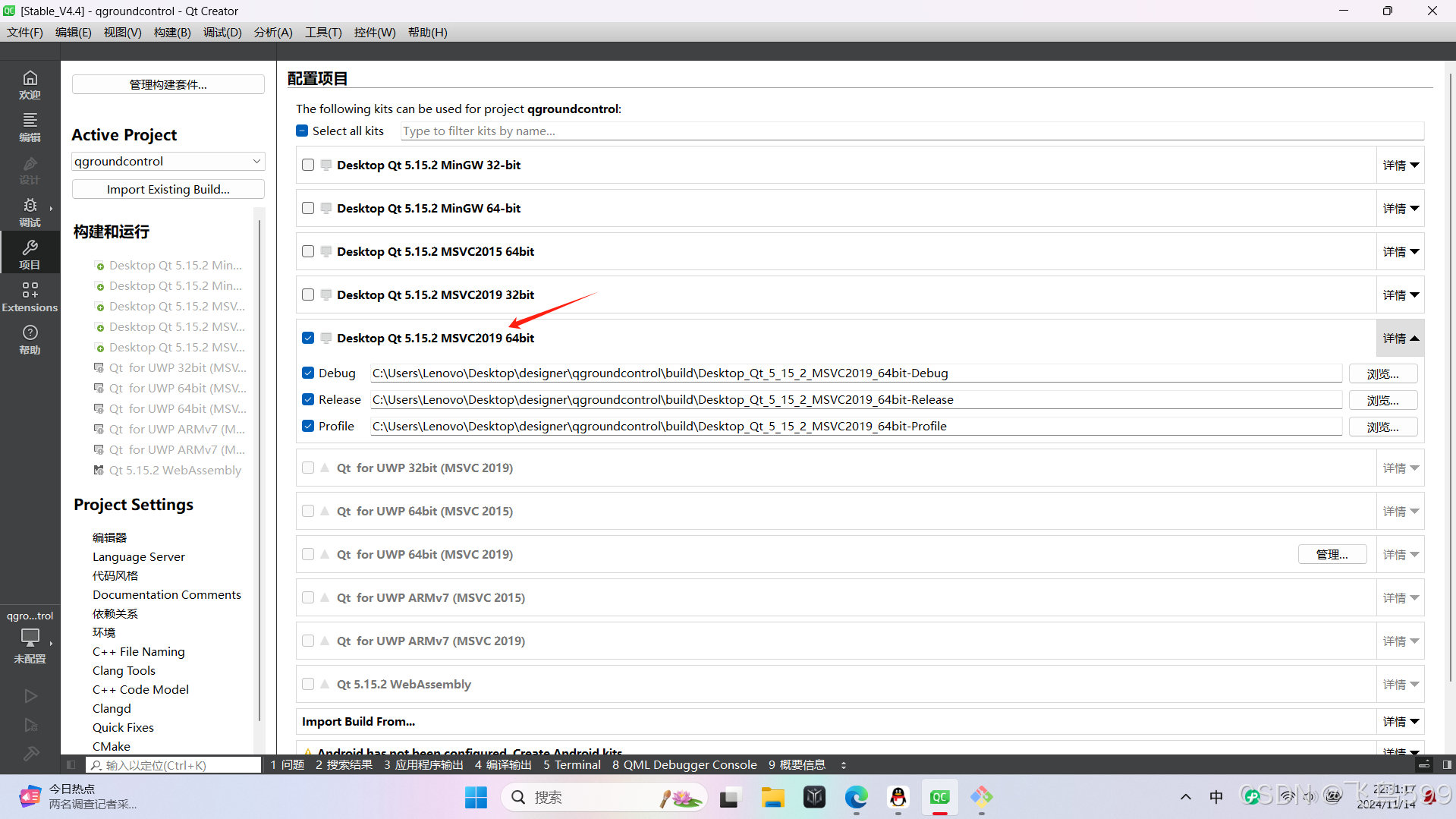Expand details for MSVC2019 32bit kit

tap(1400, 295)
